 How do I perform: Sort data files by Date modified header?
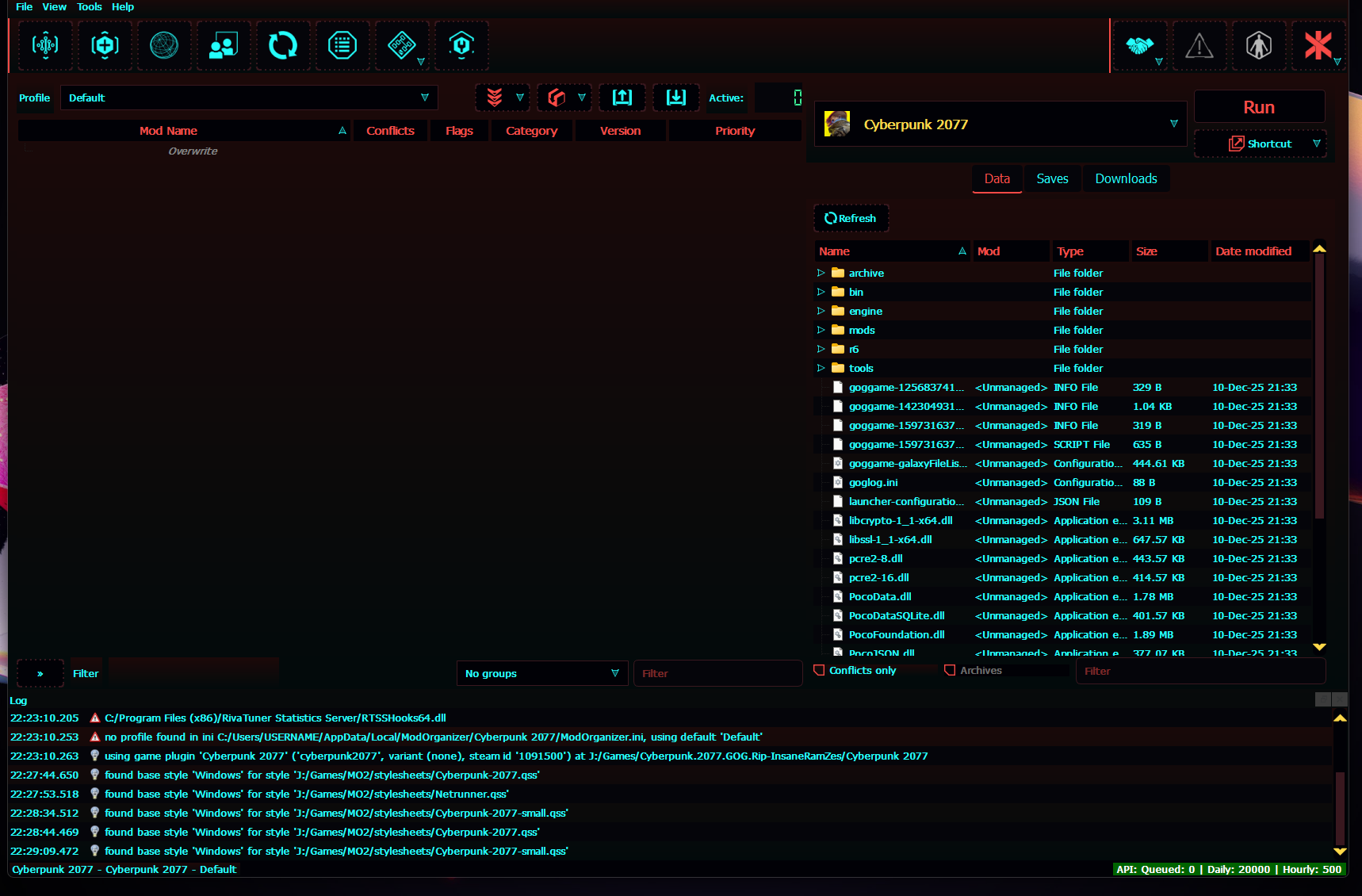pyautogui.click(x=1261, y=251)
